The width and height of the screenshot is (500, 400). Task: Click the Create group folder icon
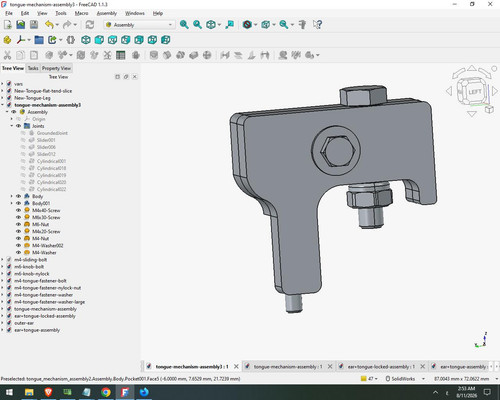[39, 40]
